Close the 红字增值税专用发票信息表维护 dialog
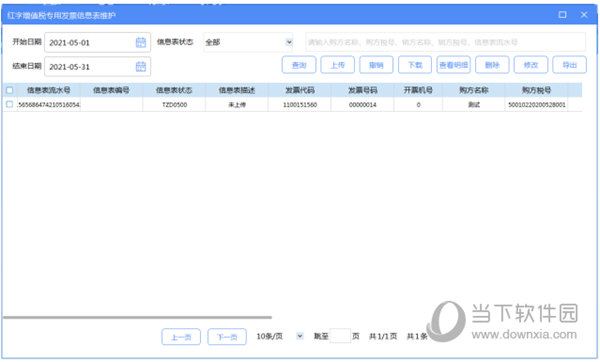 coord(584,15)
